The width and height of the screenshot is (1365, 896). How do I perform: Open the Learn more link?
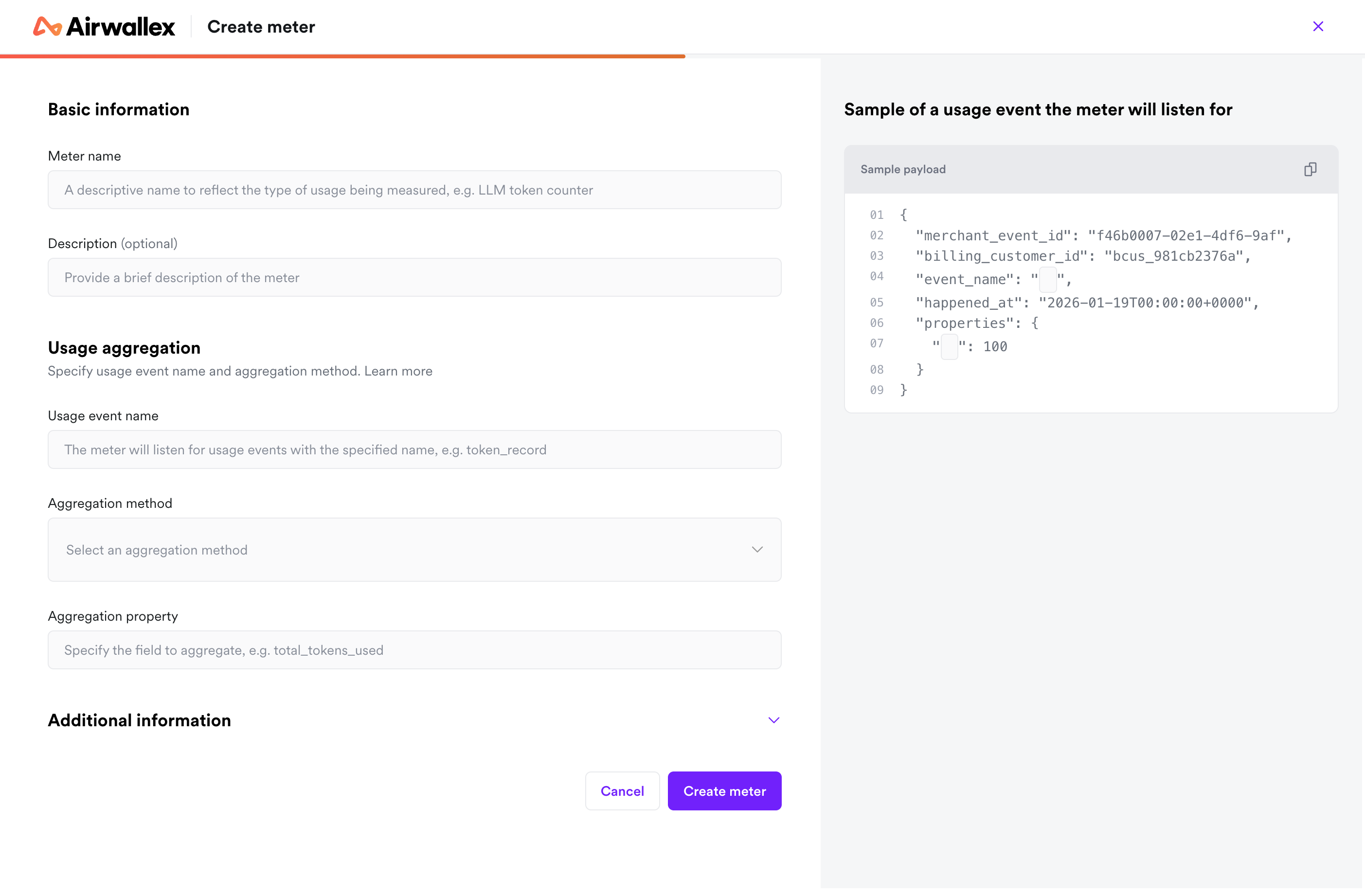398,371
